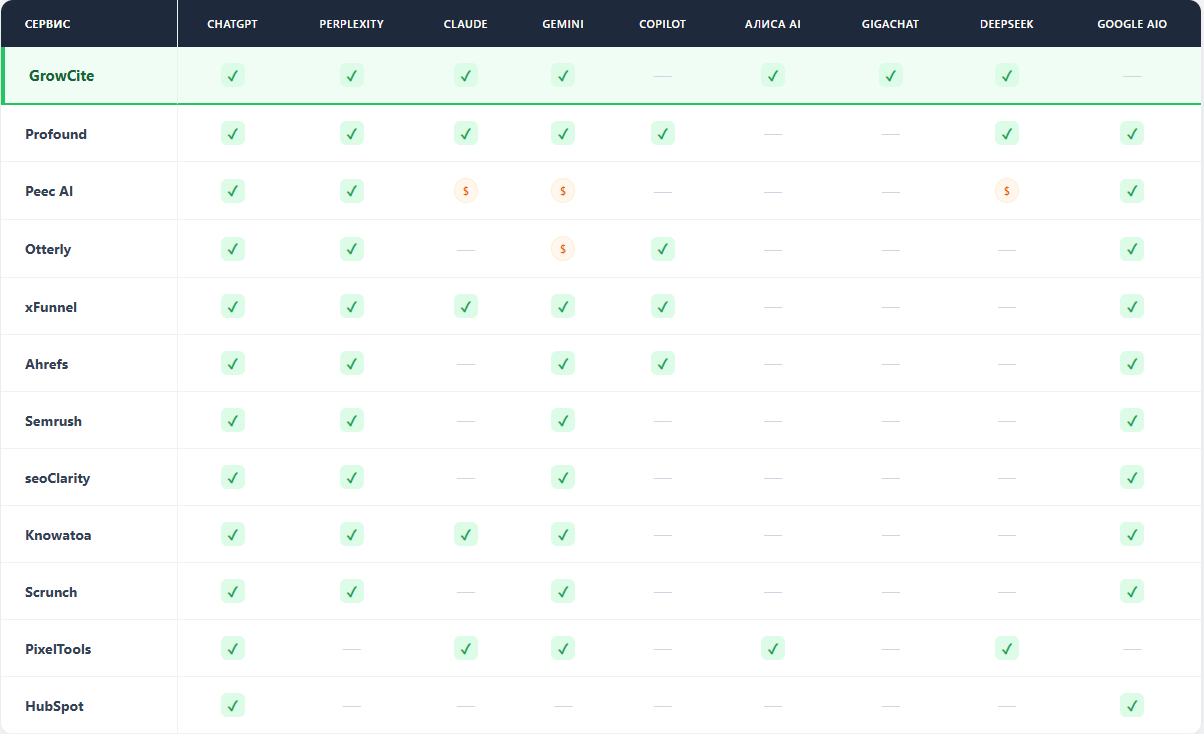The height and width of the screenshot is (734, 1204).
Task: Click Ahrefs' Gemini checkmark icon
Action: pyautogui.click(x=563, y=363)
